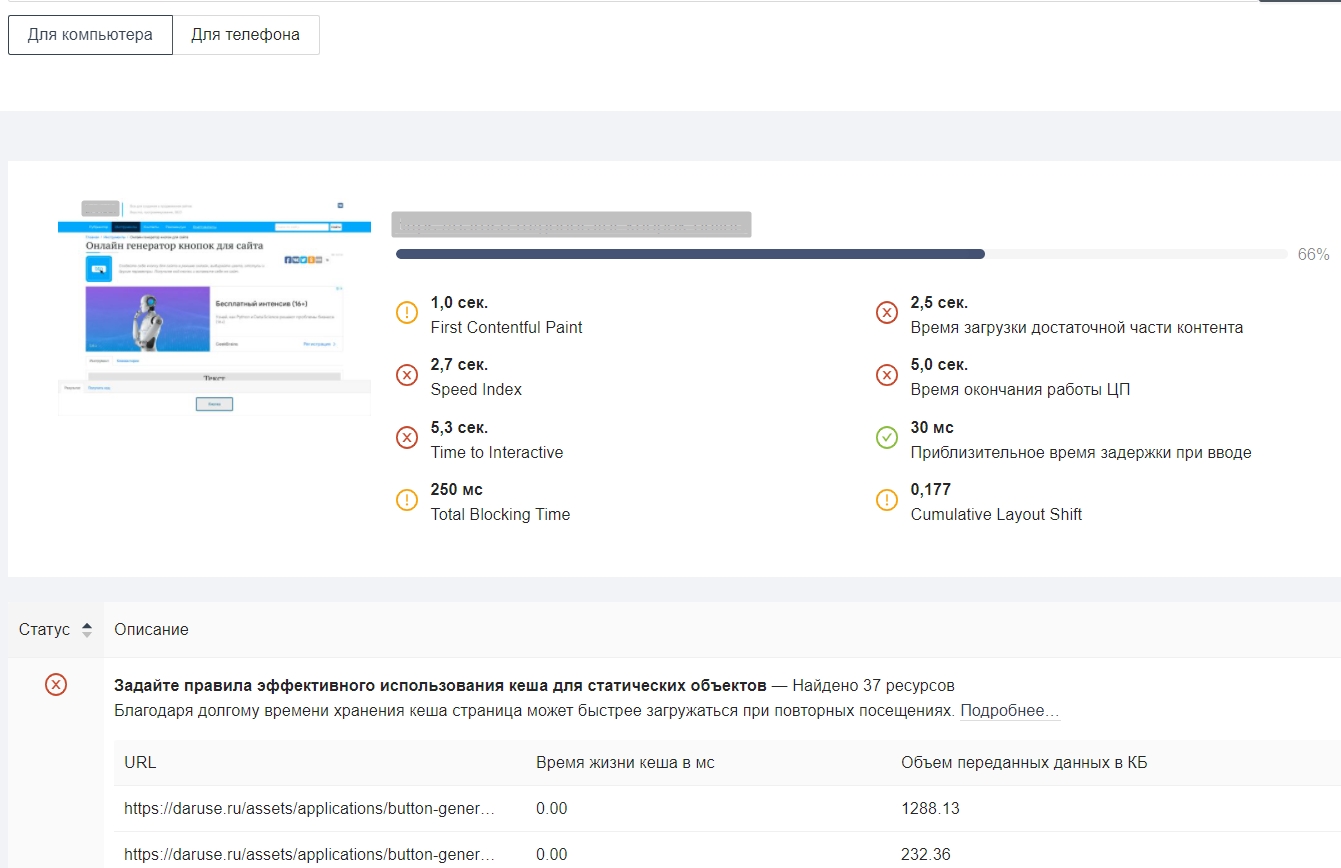This screenshot has width=1341, height=868.
Task: Click the warning icon beside First Contentful Paint
Action: tap(407, 313)
